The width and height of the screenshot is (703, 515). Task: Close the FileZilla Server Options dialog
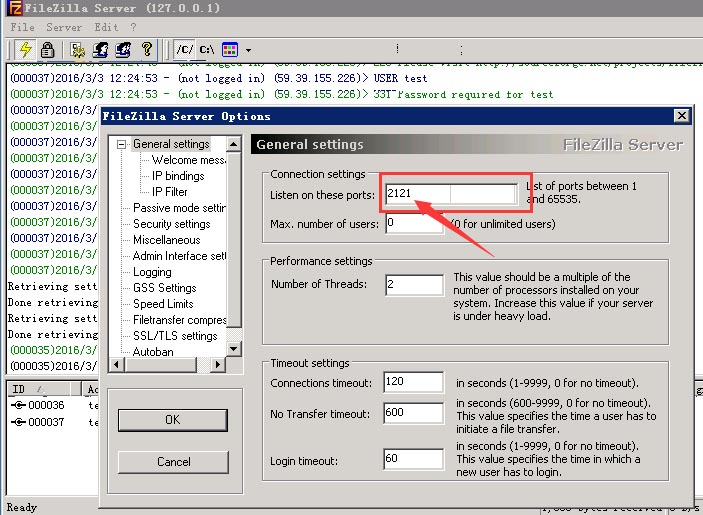click(x=681, y=116)
